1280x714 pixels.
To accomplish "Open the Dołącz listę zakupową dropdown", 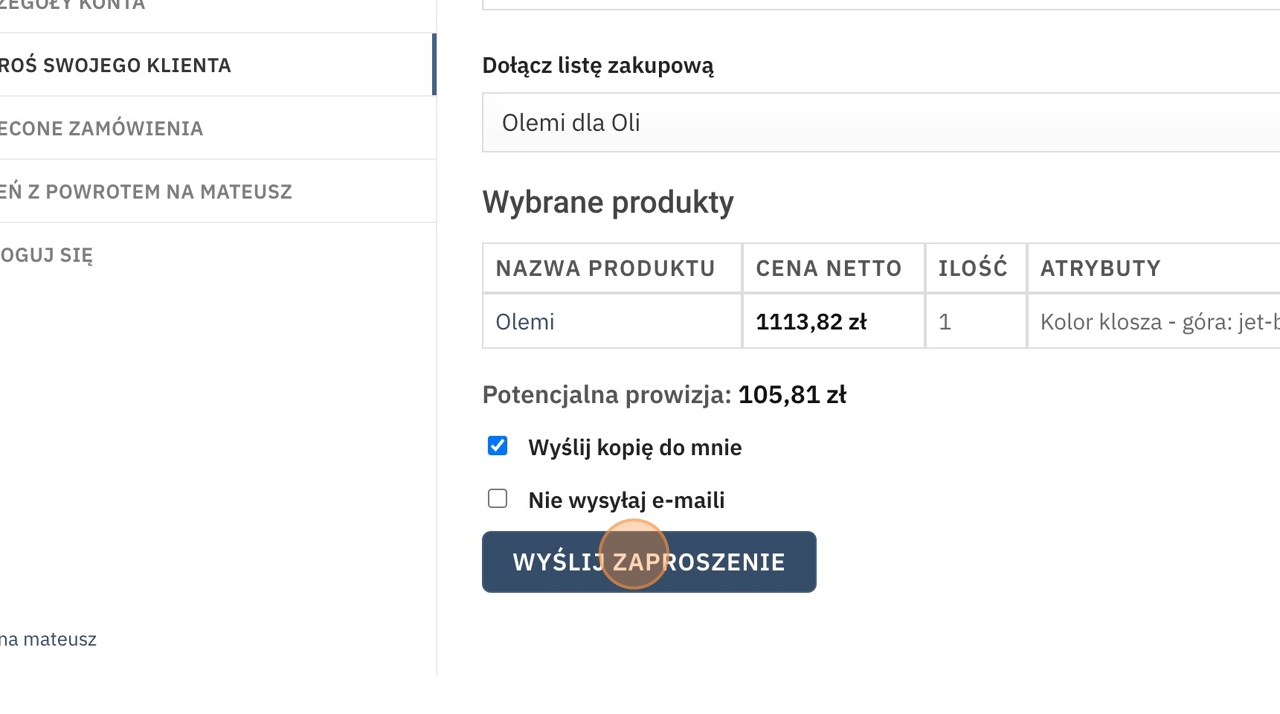I will point(880,123).
